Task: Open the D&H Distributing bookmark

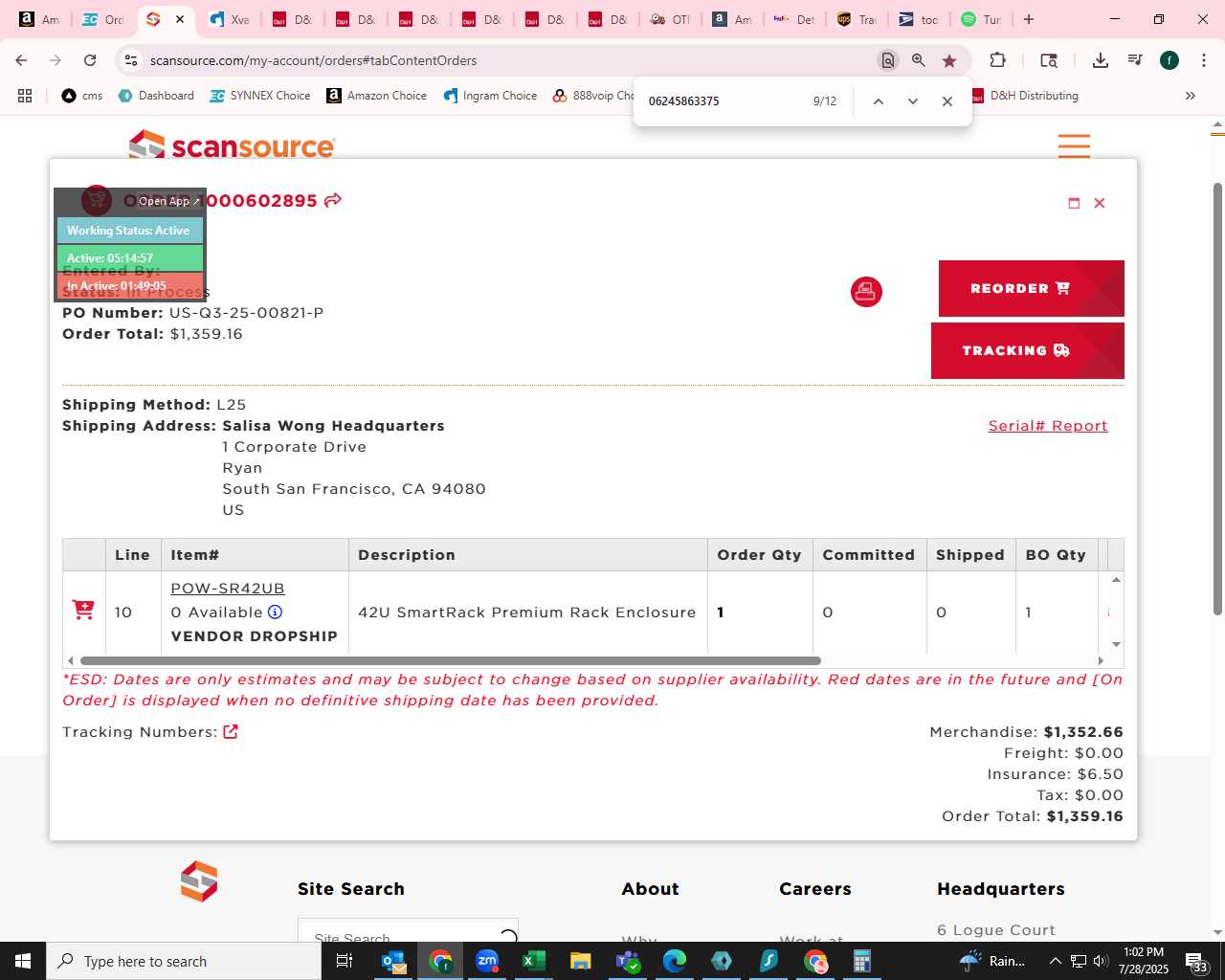Action: pyautogui.click(x=1025, y=96)
